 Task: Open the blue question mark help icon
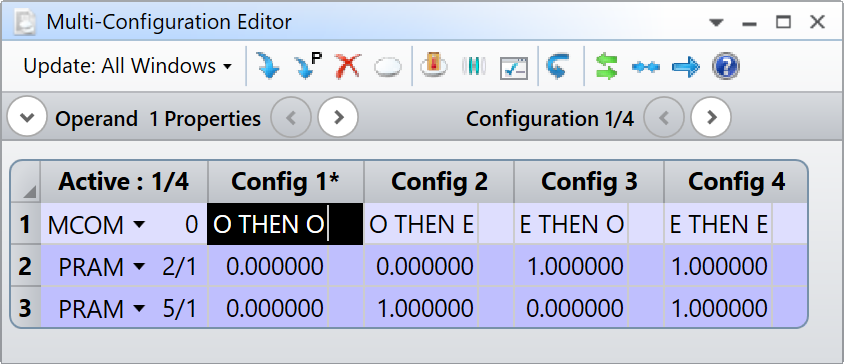[726, 67]
